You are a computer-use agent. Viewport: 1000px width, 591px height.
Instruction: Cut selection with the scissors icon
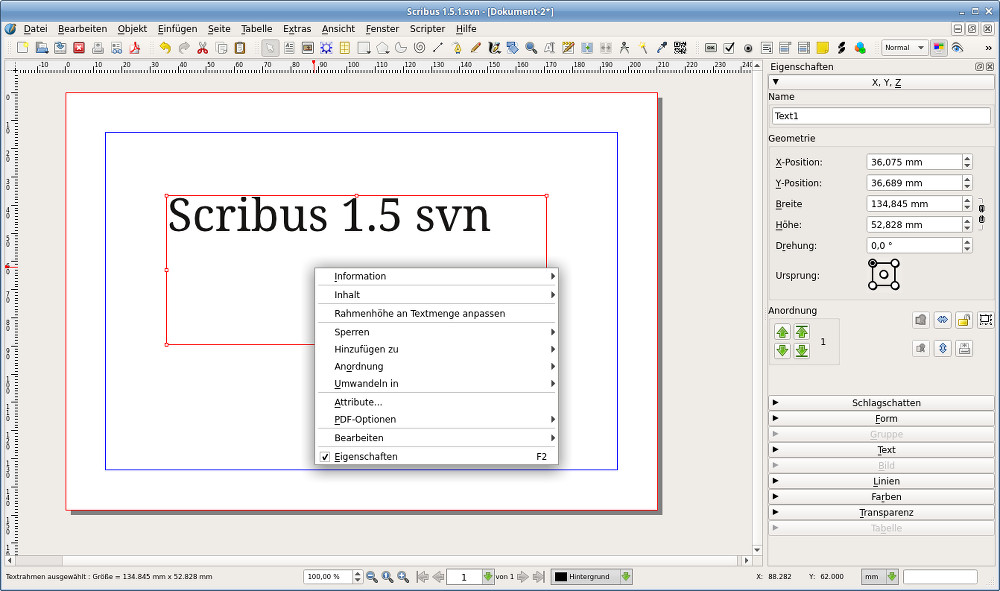point(203,48)
